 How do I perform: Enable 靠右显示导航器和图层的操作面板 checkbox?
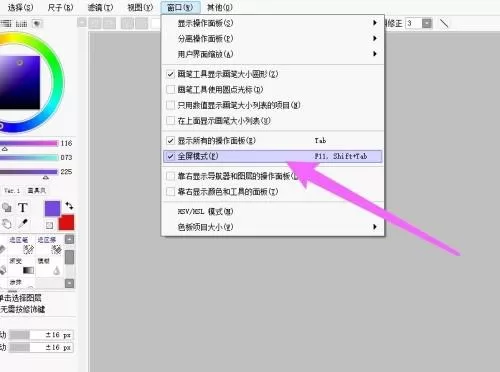tap(170, 176)
